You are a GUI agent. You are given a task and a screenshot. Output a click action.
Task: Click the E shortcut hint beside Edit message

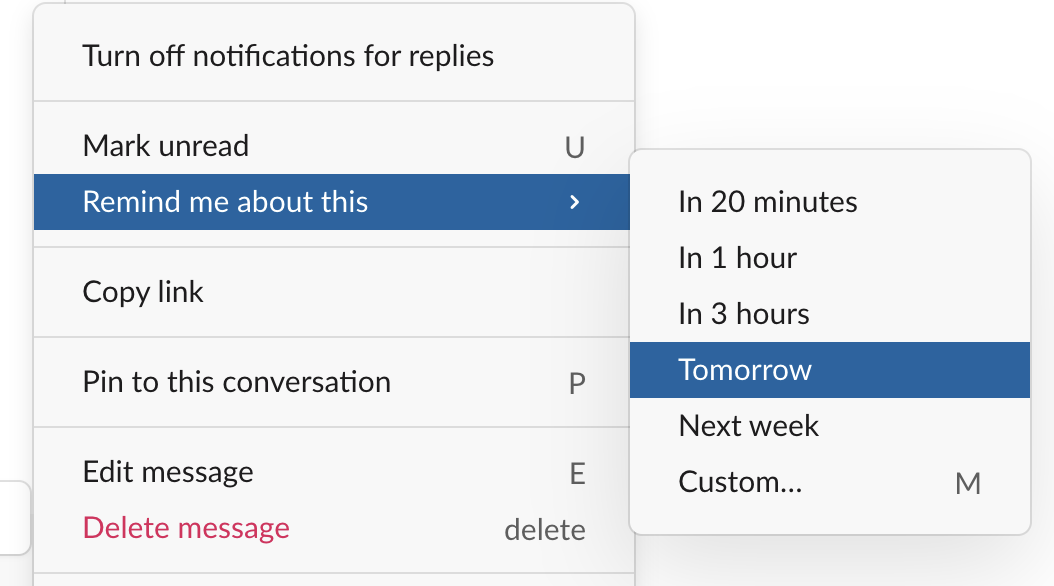pyautogui.click(x=577, y=473)
